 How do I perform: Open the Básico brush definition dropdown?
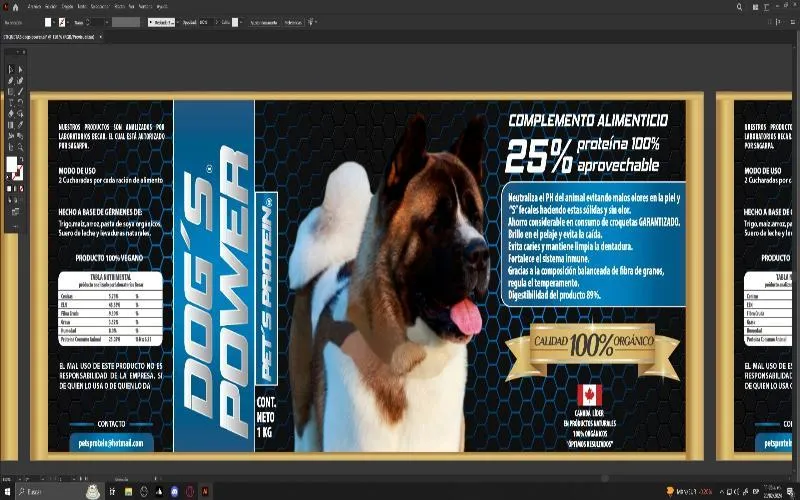tap(162, 22)
